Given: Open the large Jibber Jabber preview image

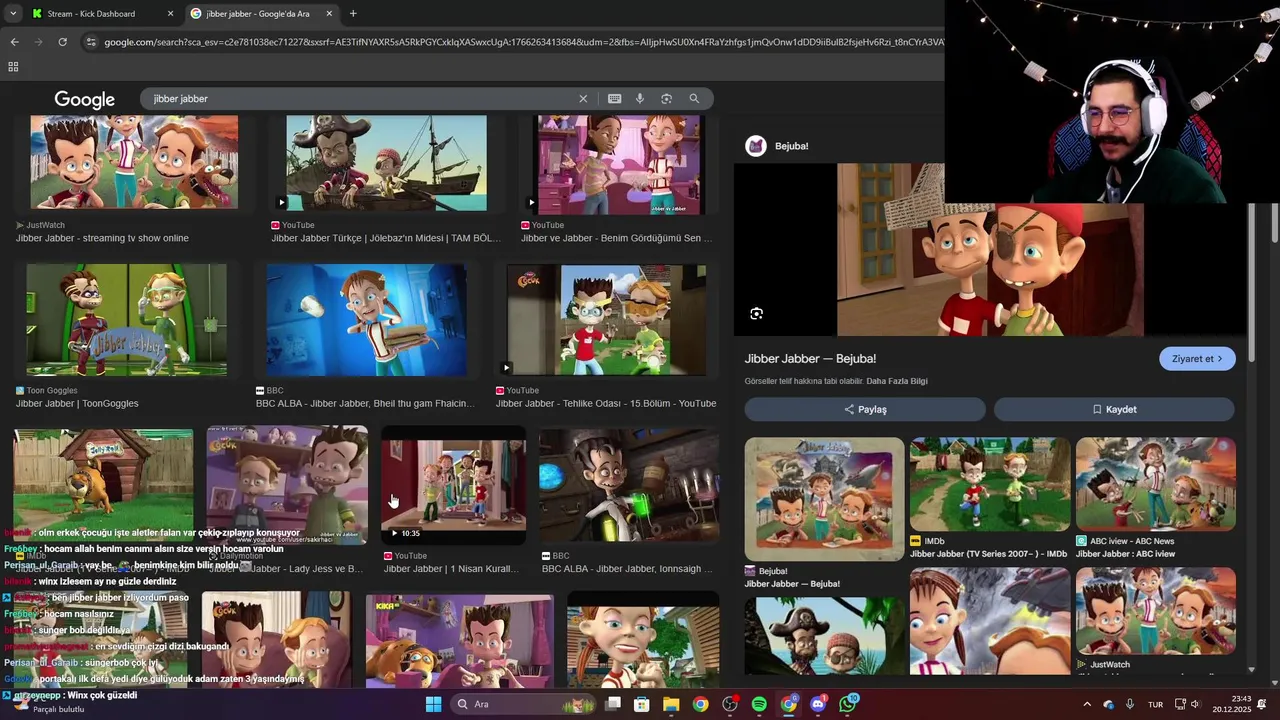Looking at the screenshot, I should pyautogui.click(x=990, y=250).
